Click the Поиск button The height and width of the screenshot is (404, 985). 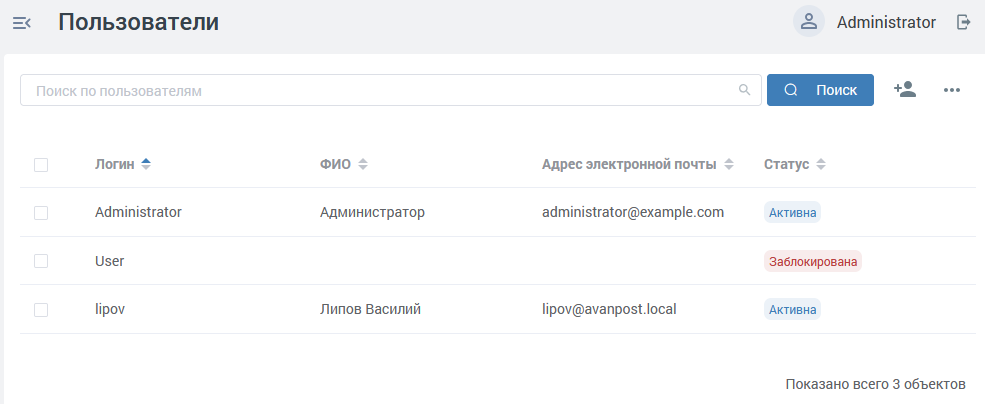820,90
